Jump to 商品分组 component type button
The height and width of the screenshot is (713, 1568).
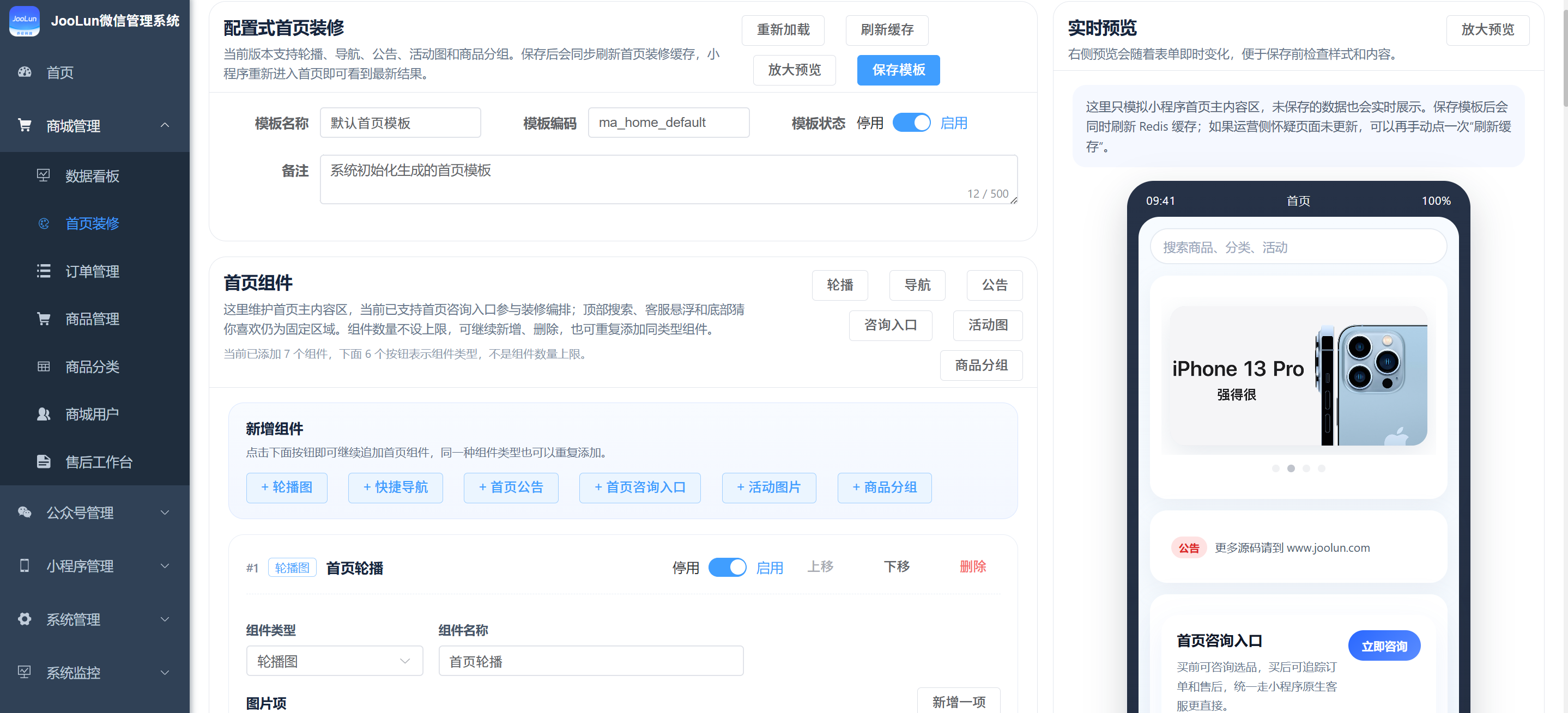coord(980,365)
